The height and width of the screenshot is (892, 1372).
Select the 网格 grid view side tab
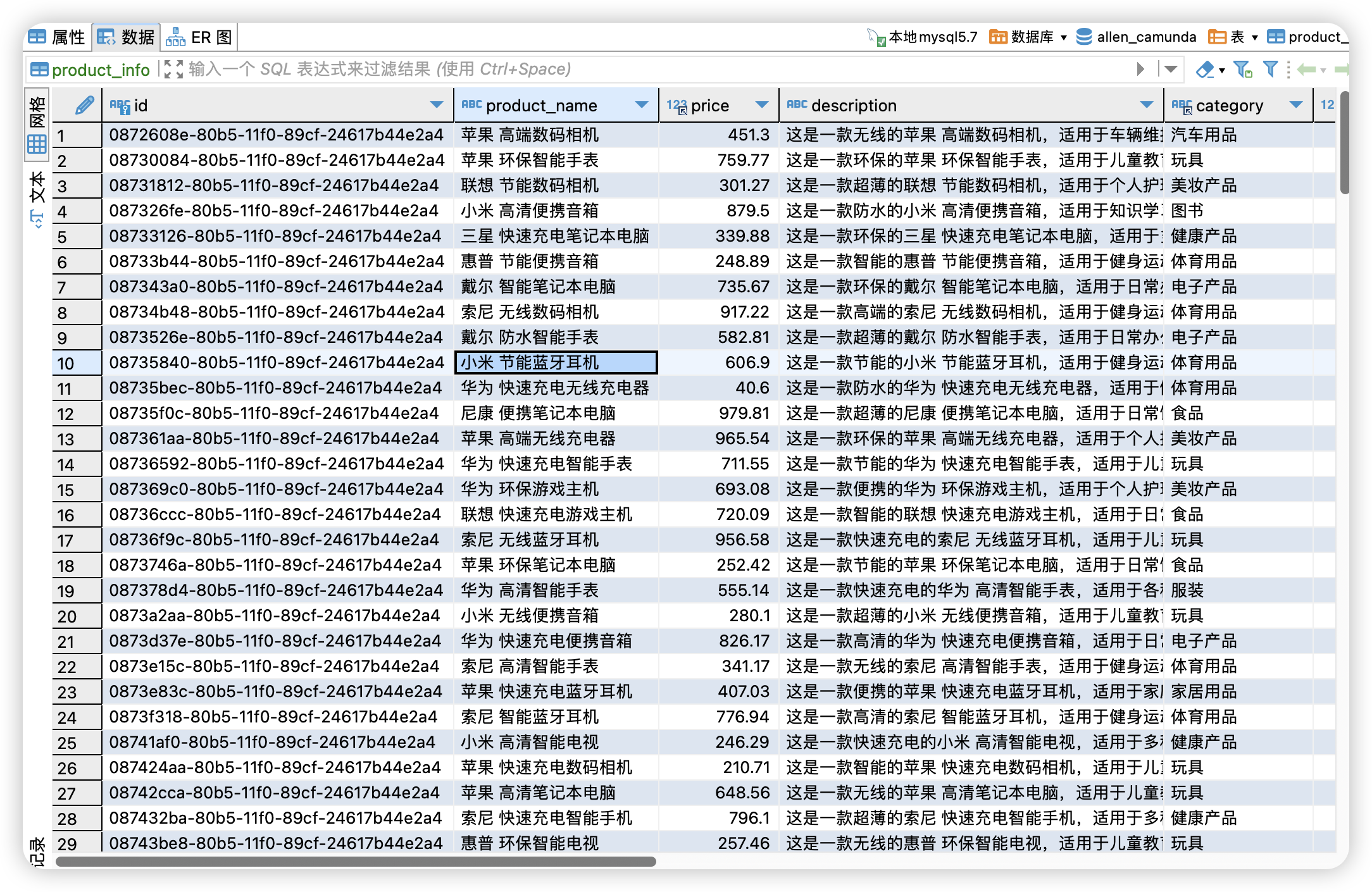click(x=37, y=125)
